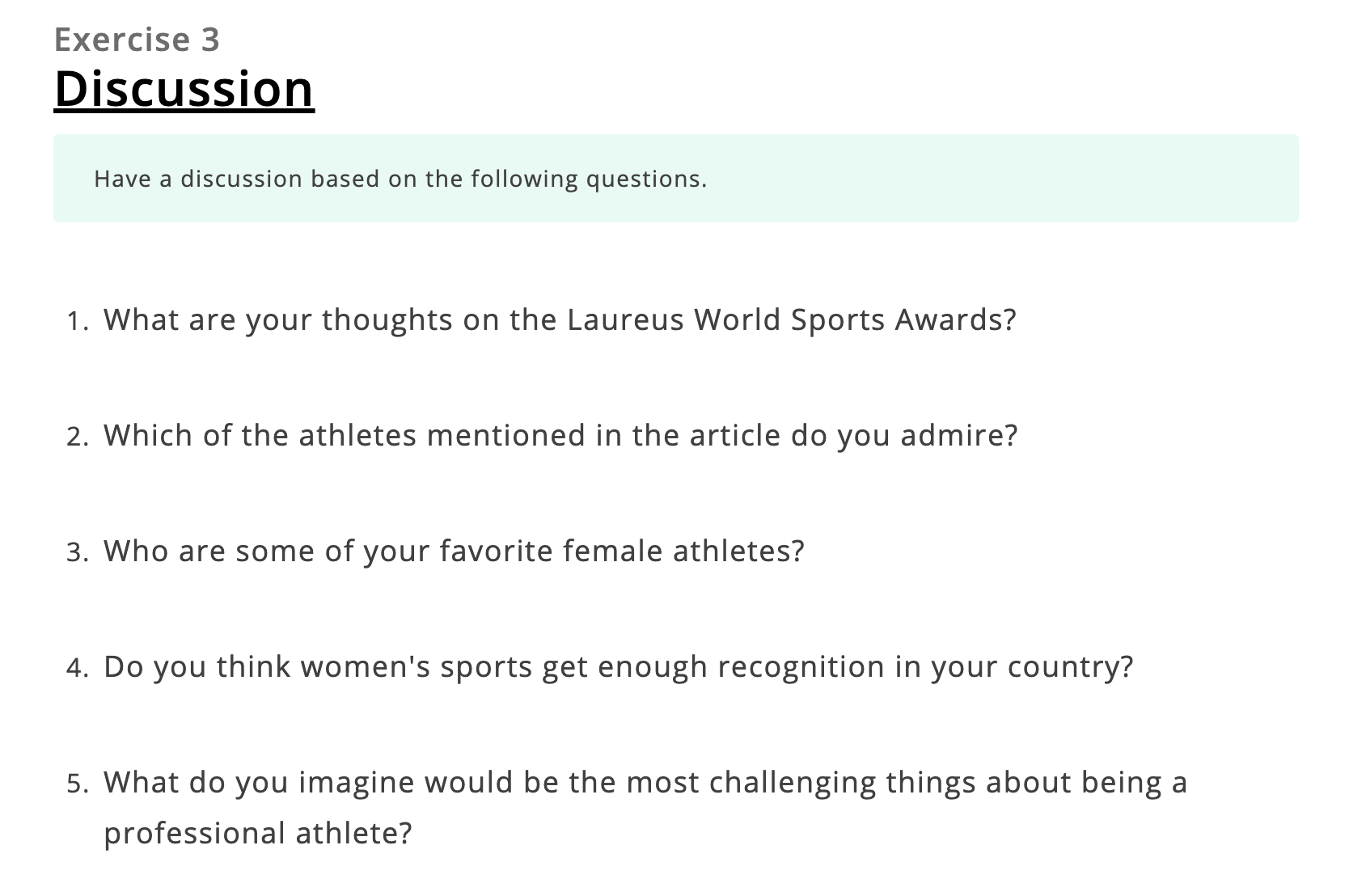Click the number 5 list marker

click(x=78, y=784)
